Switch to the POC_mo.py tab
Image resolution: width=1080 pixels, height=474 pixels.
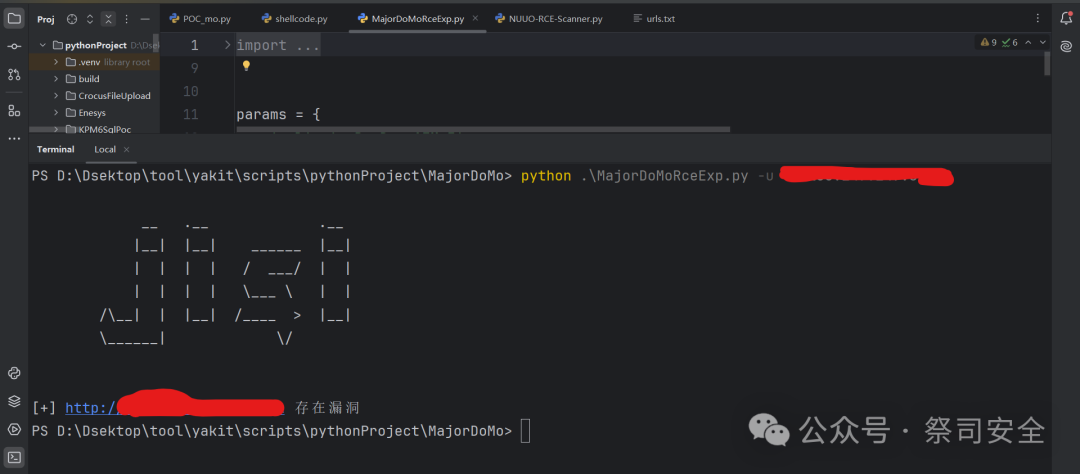pos(200,19)
